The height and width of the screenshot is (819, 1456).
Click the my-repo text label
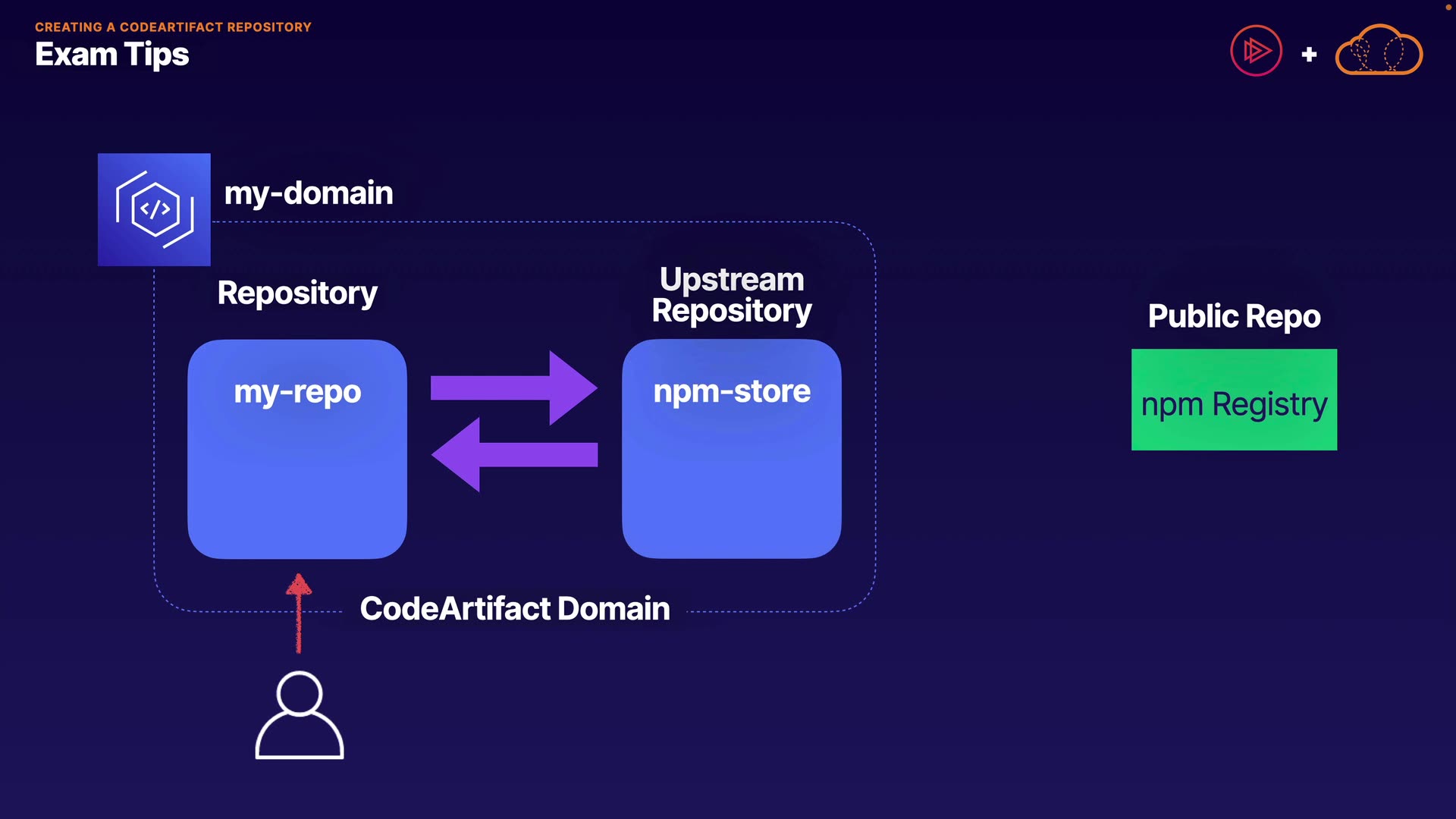[x=297, y=392]
